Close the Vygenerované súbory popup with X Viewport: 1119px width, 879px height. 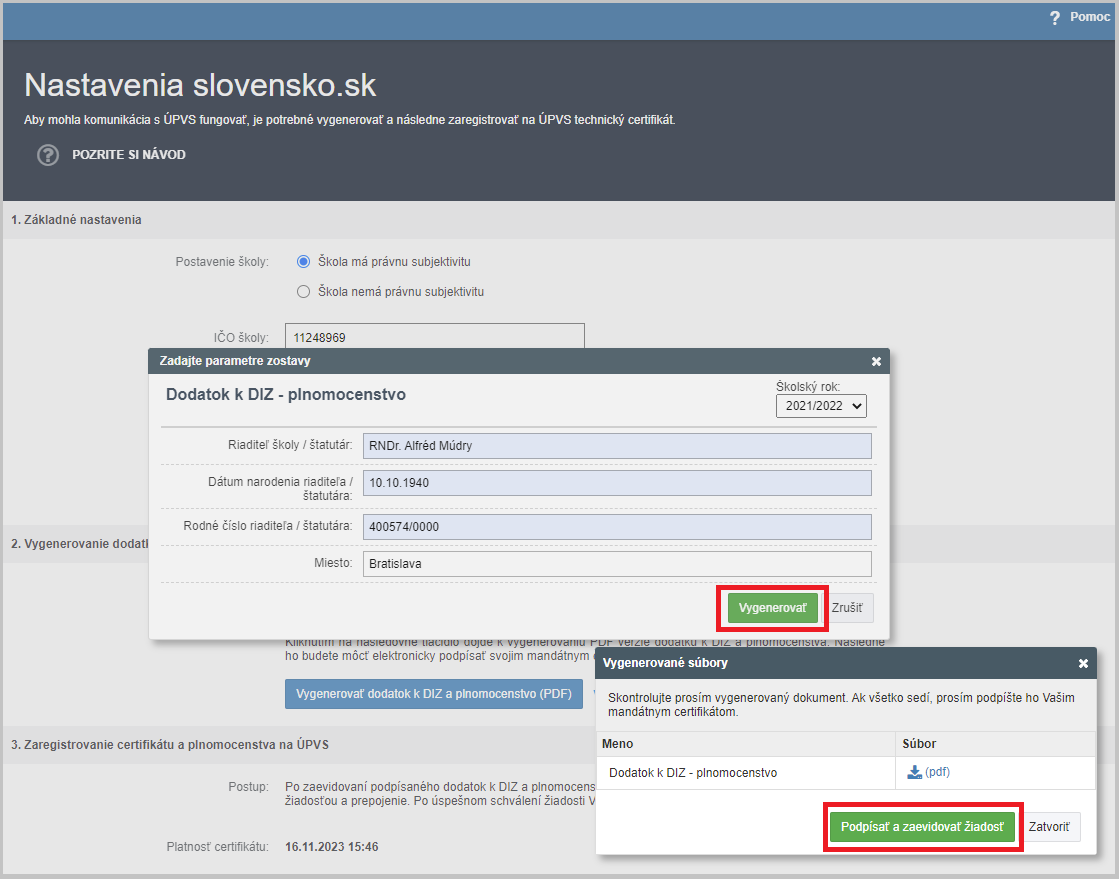coord(1083,663)
